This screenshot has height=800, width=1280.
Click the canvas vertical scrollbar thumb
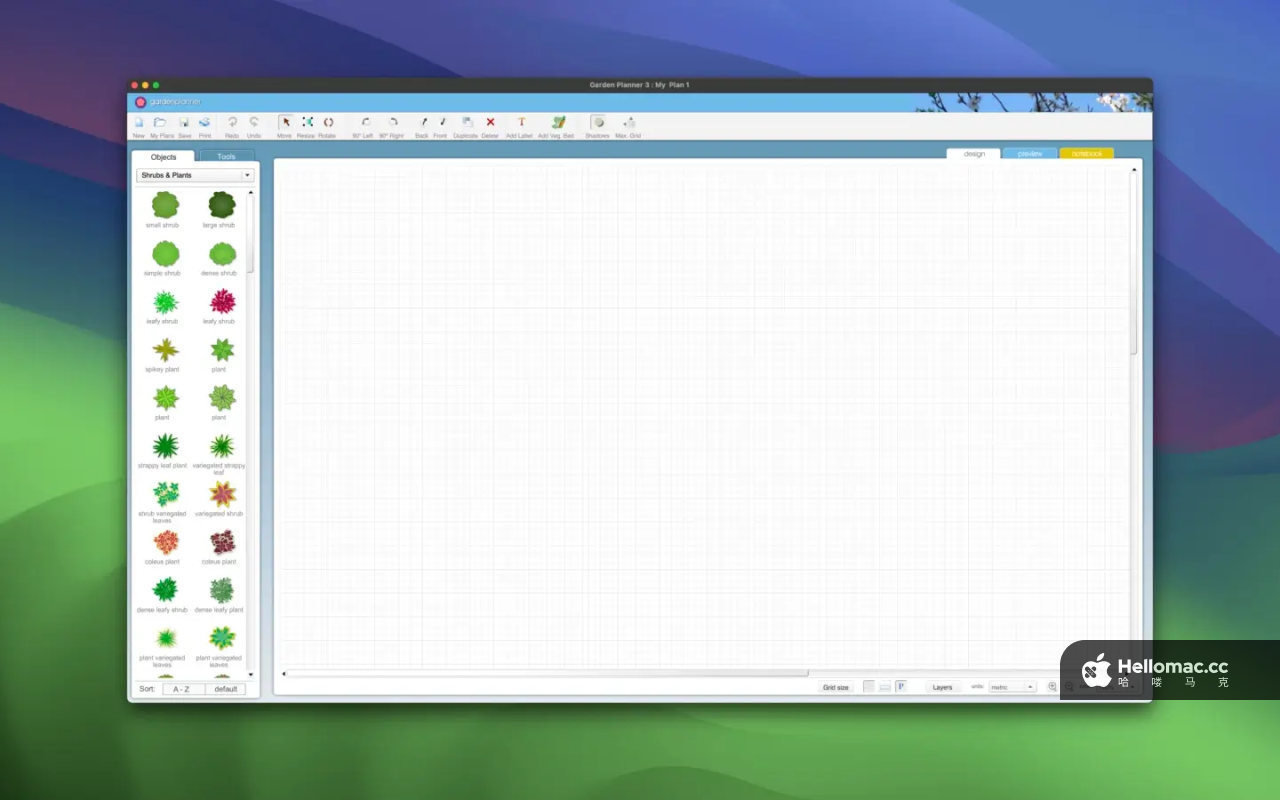(x=1134, y=264)
